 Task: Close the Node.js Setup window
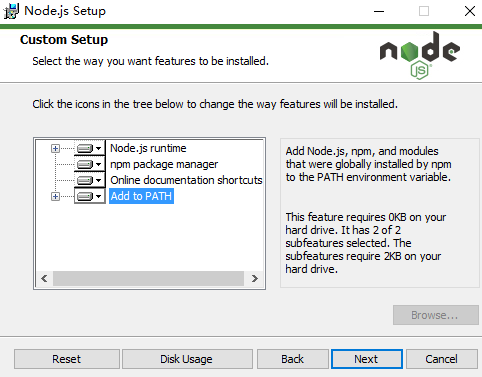[x=470, y=11]
